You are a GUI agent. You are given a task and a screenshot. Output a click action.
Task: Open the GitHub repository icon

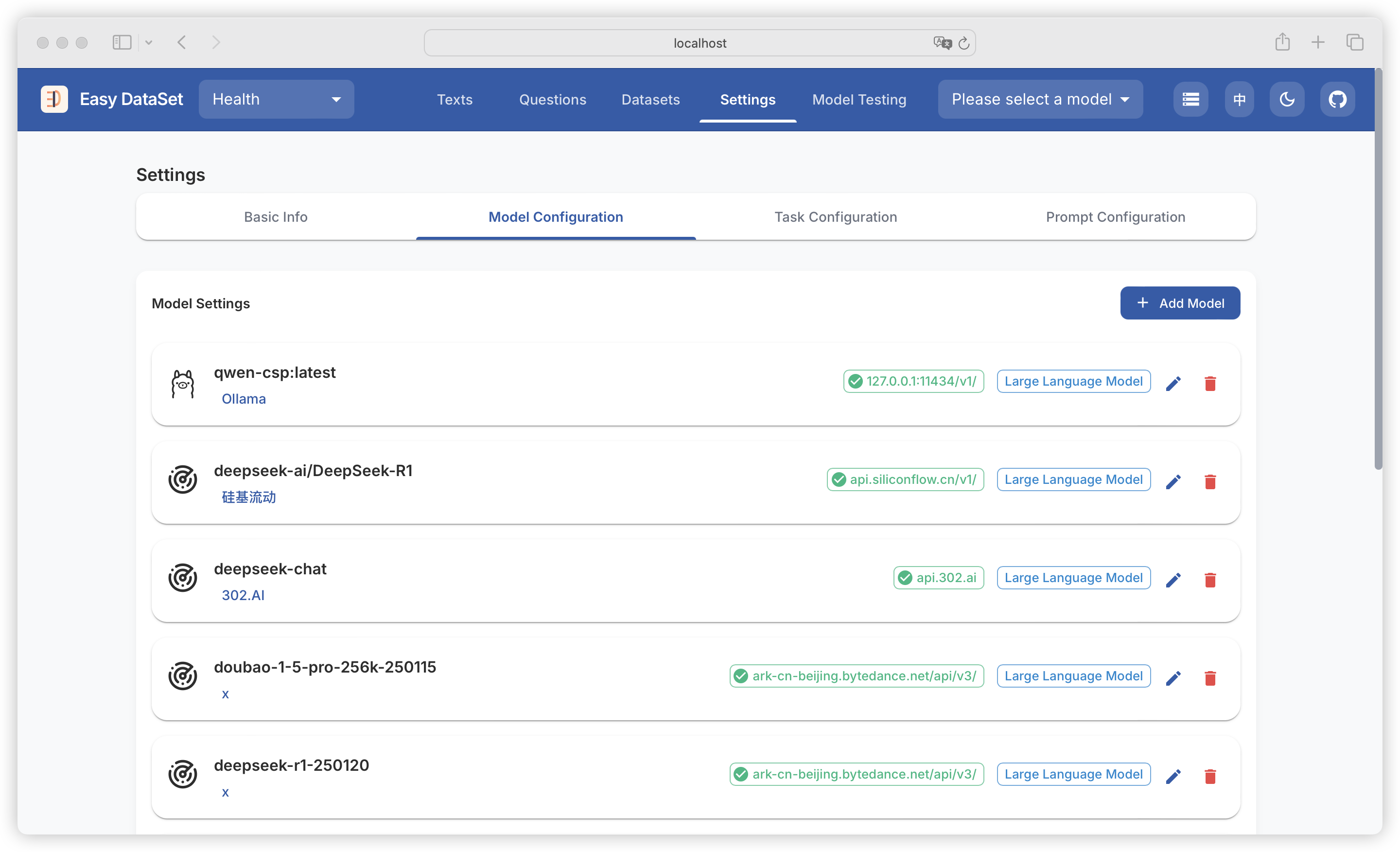[1337, 100]
